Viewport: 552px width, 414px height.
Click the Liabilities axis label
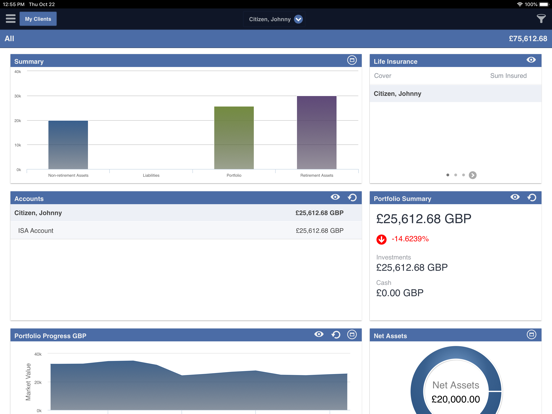(x=151, y=175)
